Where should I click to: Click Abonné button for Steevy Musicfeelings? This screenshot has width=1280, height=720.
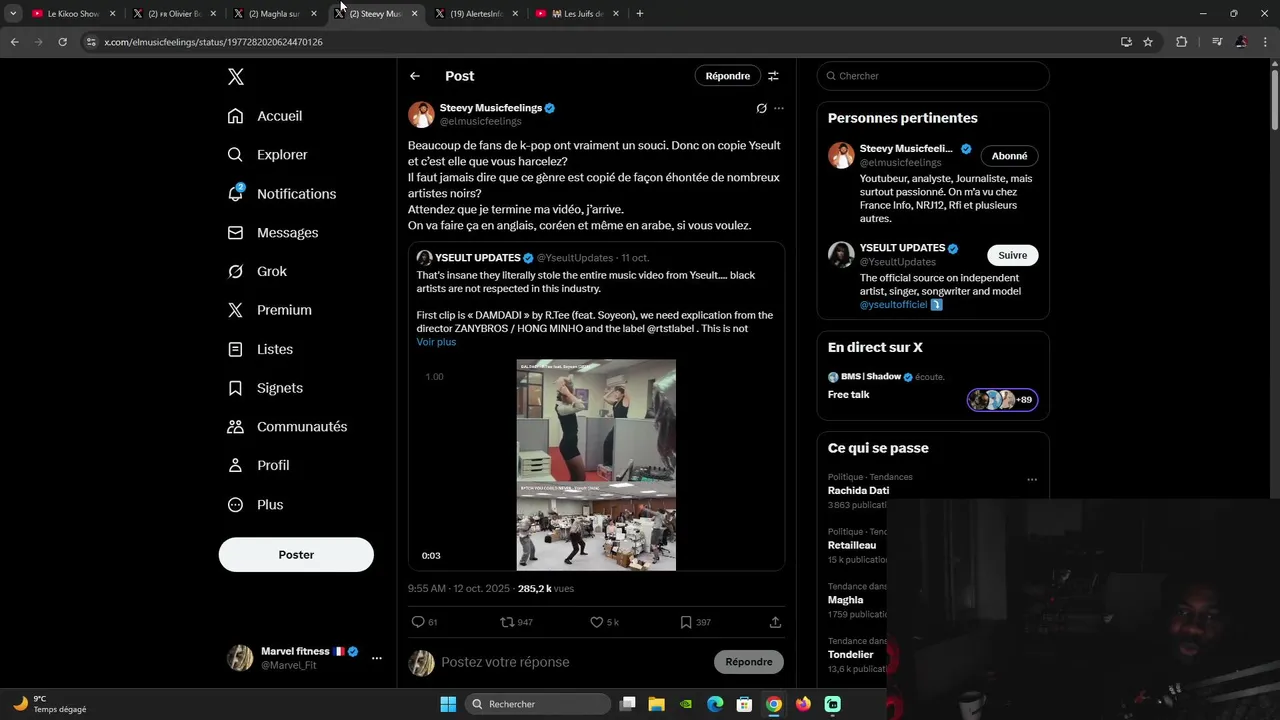(x=1009, y=156)
